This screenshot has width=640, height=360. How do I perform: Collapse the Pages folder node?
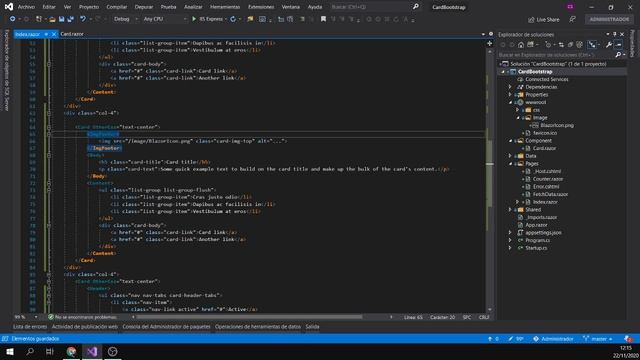coord(510,164)
